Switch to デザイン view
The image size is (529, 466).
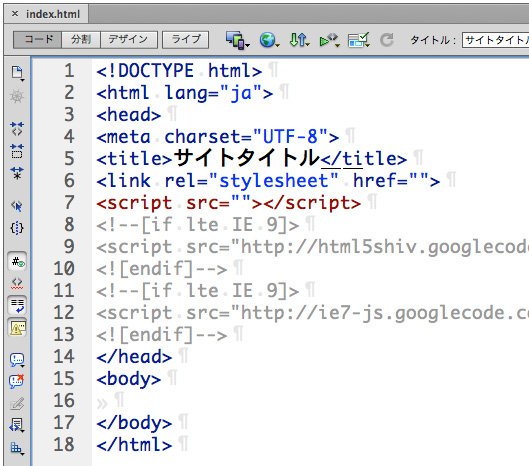[x=129, y=39]
